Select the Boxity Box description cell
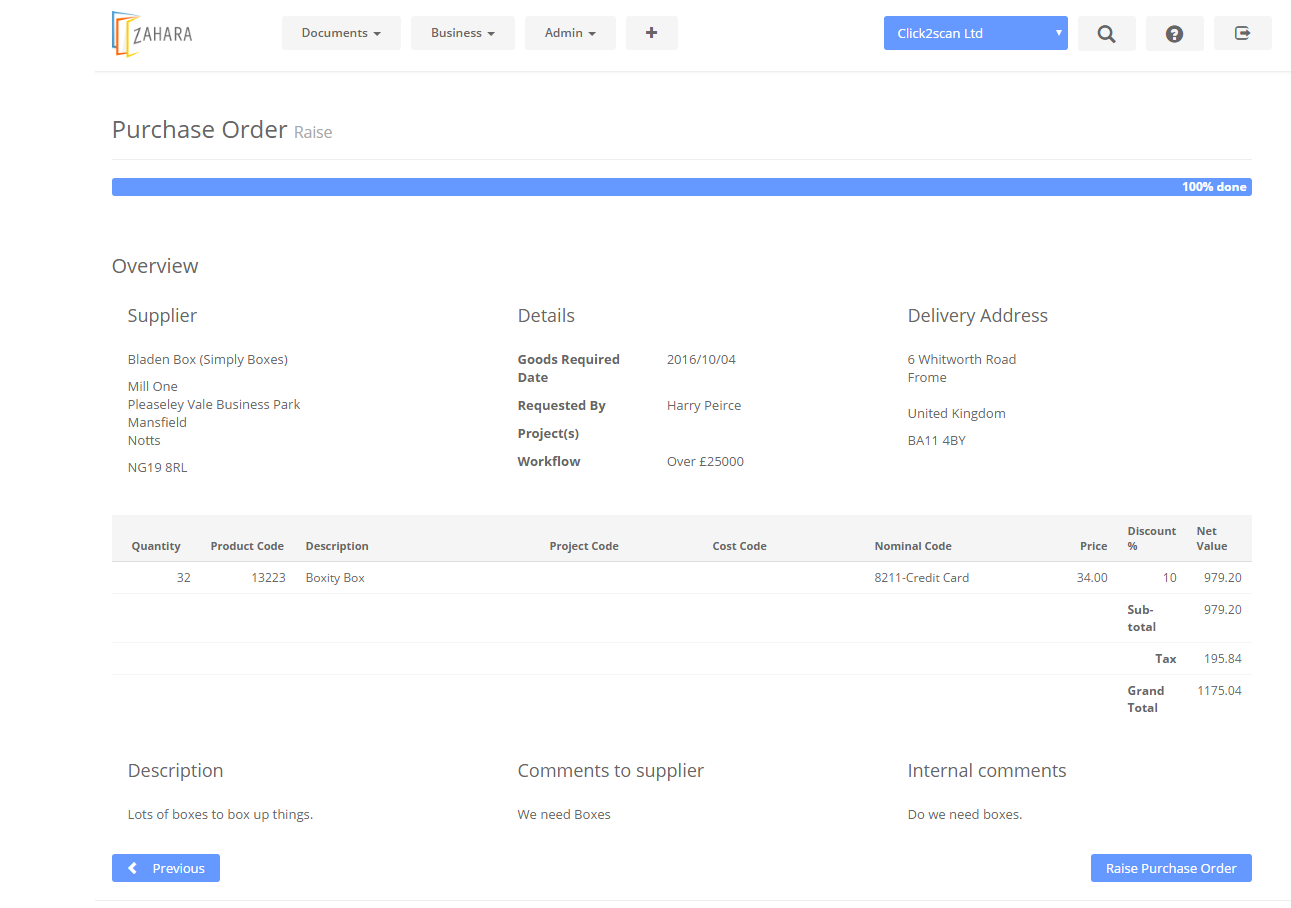 click(335, 578)
